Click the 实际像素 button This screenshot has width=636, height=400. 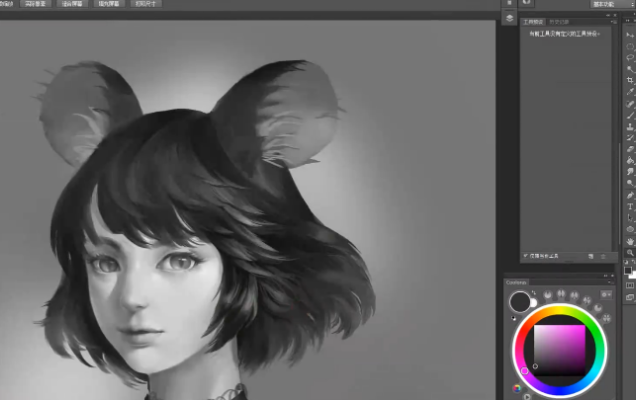[35, 4]
